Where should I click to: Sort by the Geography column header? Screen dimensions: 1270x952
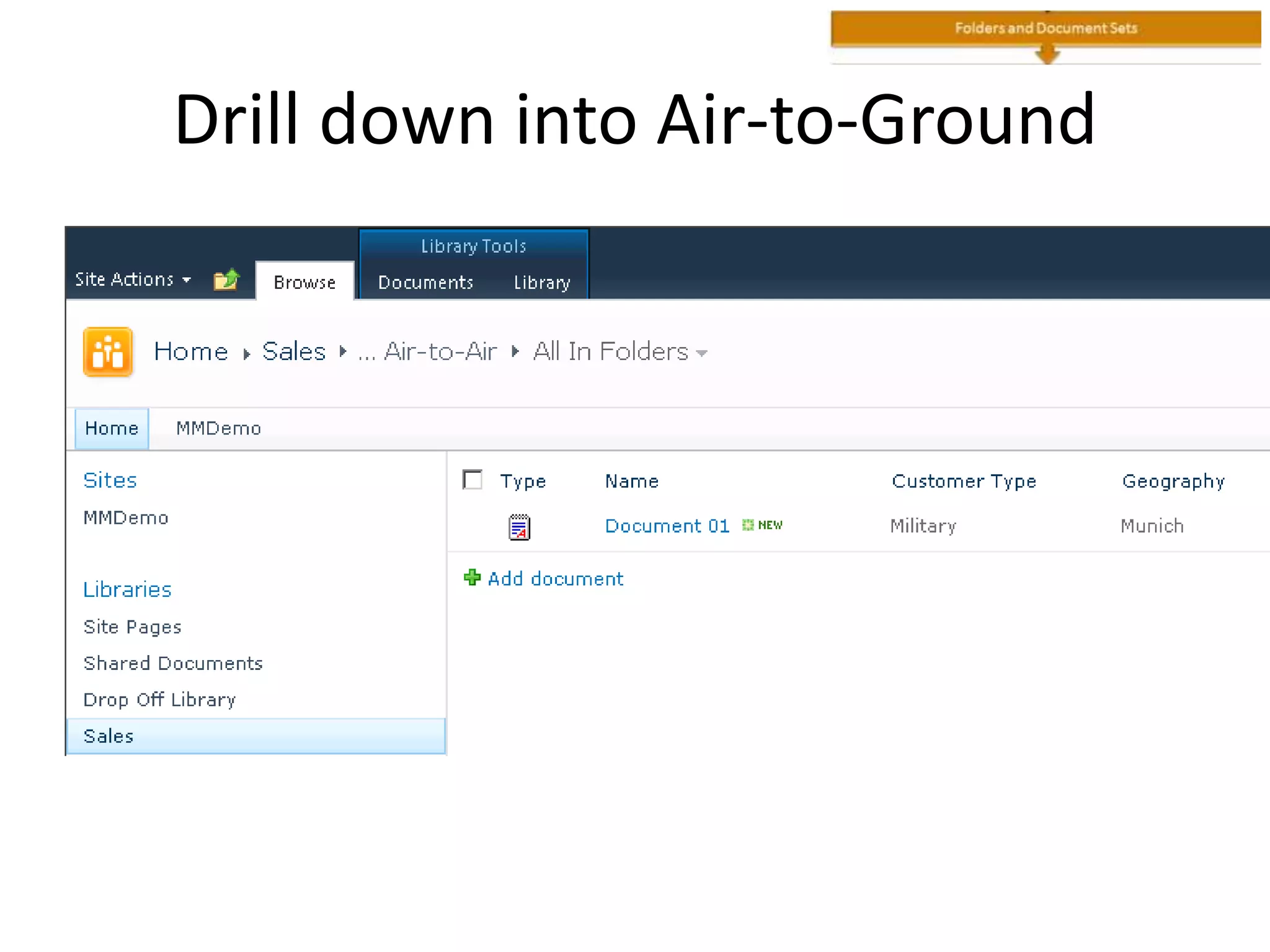pos(1173,481)
